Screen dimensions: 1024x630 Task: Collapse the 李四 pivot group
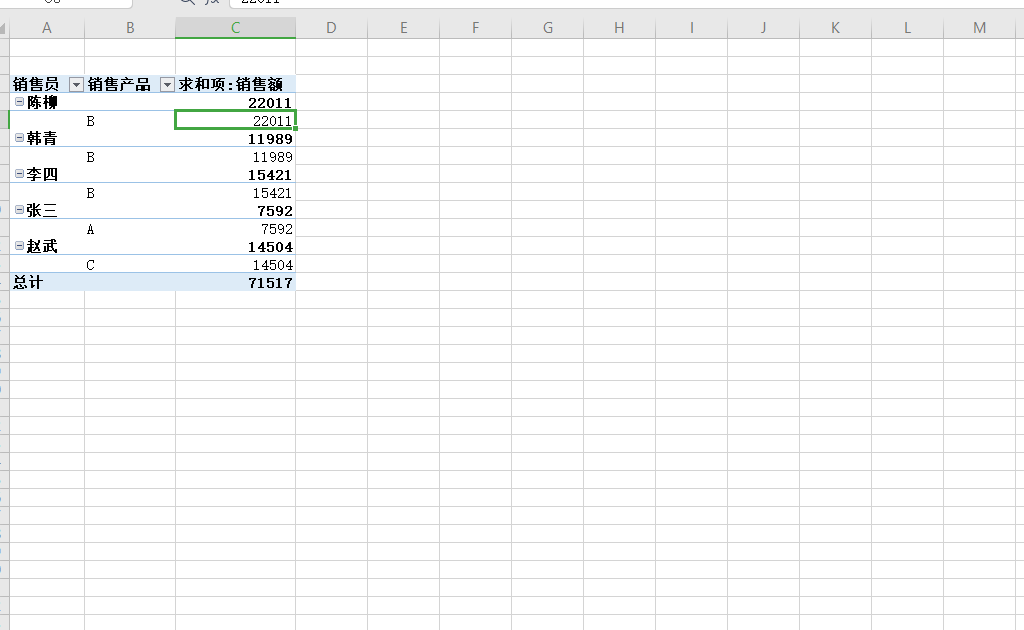click(19, 174)
